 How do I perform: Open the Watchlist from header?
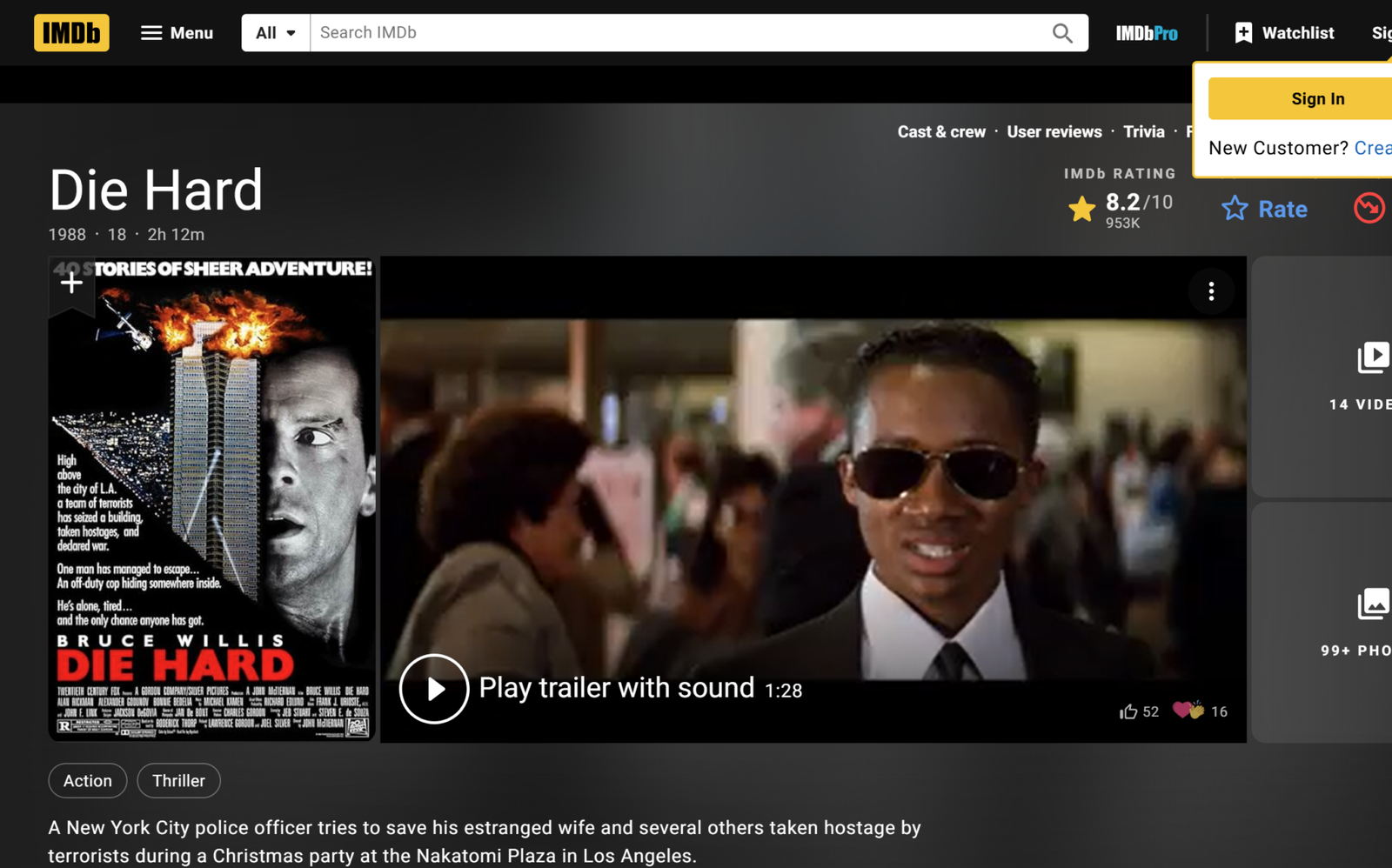pyautogui.click(x=1284, y=33)
